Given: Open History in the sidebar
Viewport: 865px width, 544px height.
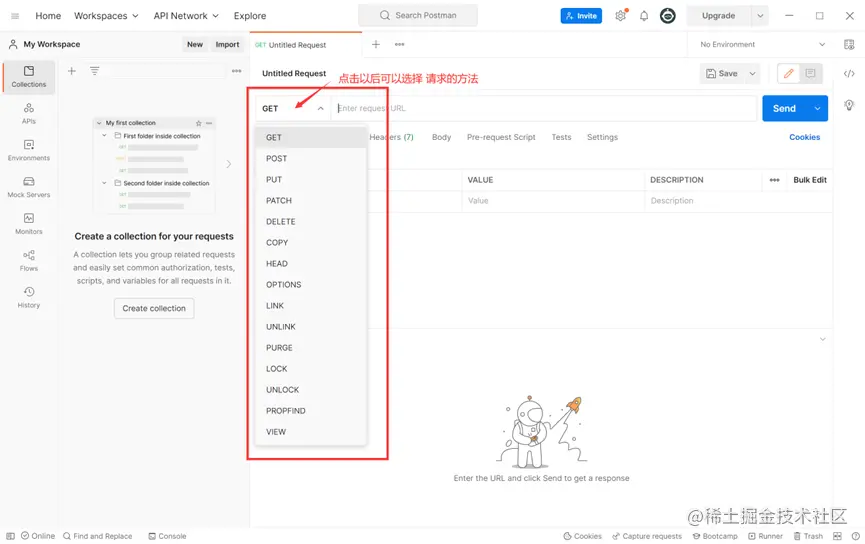Looking at the screenshot, I should 29,297.
